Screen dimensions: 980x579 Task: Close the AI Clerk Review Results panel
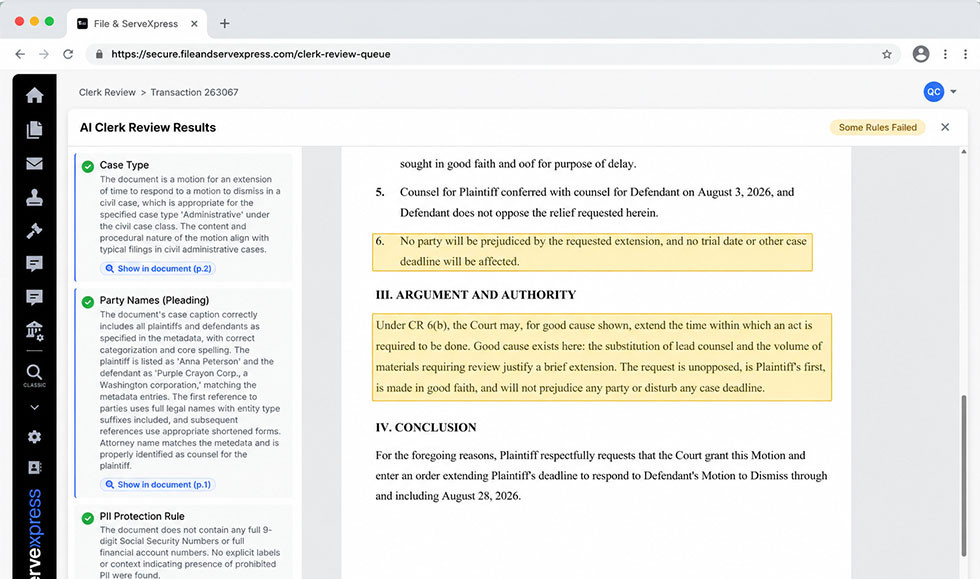(x=945, y=128)
